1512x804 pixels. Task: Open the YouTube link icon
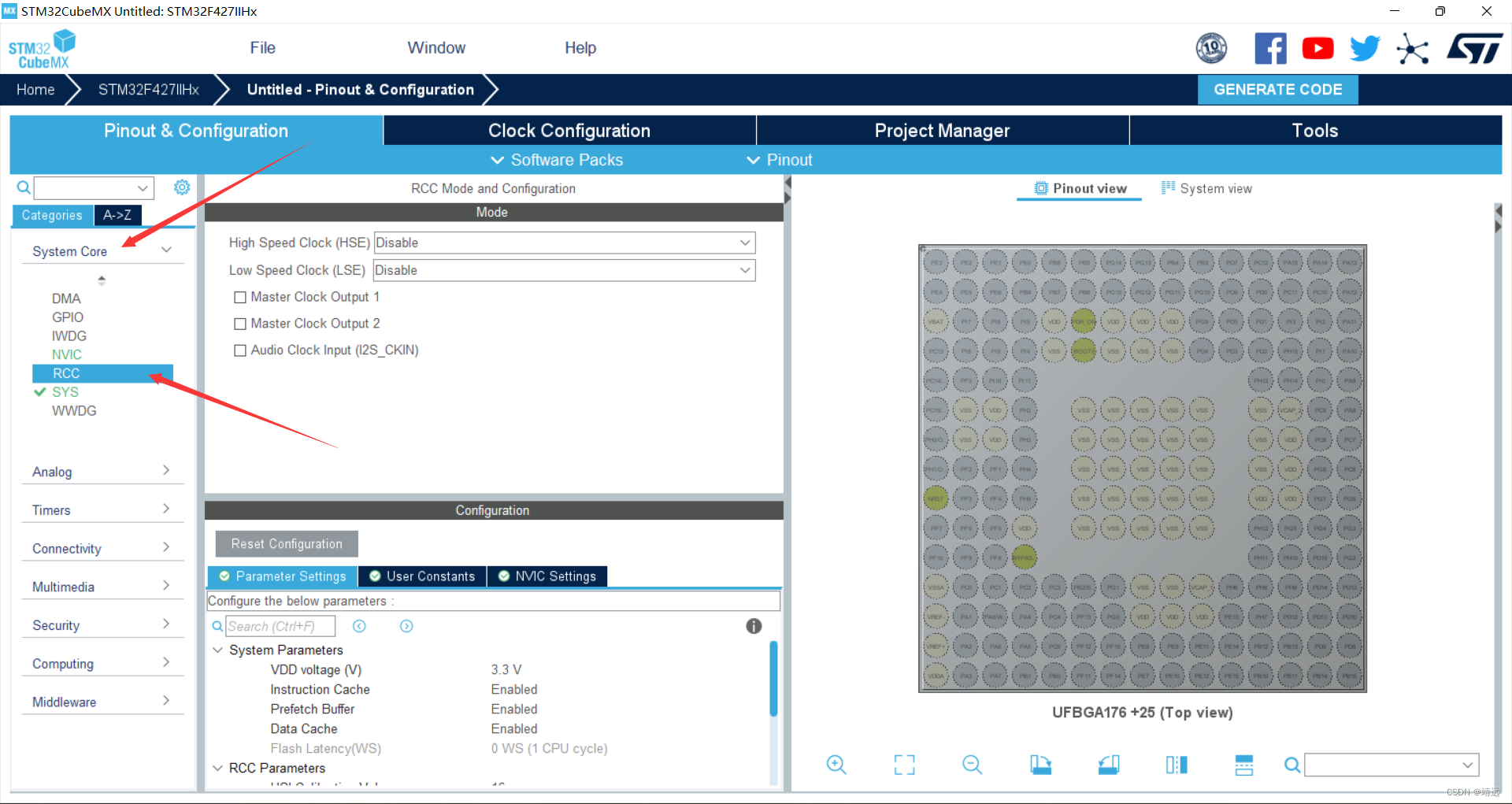point(1317,49)
